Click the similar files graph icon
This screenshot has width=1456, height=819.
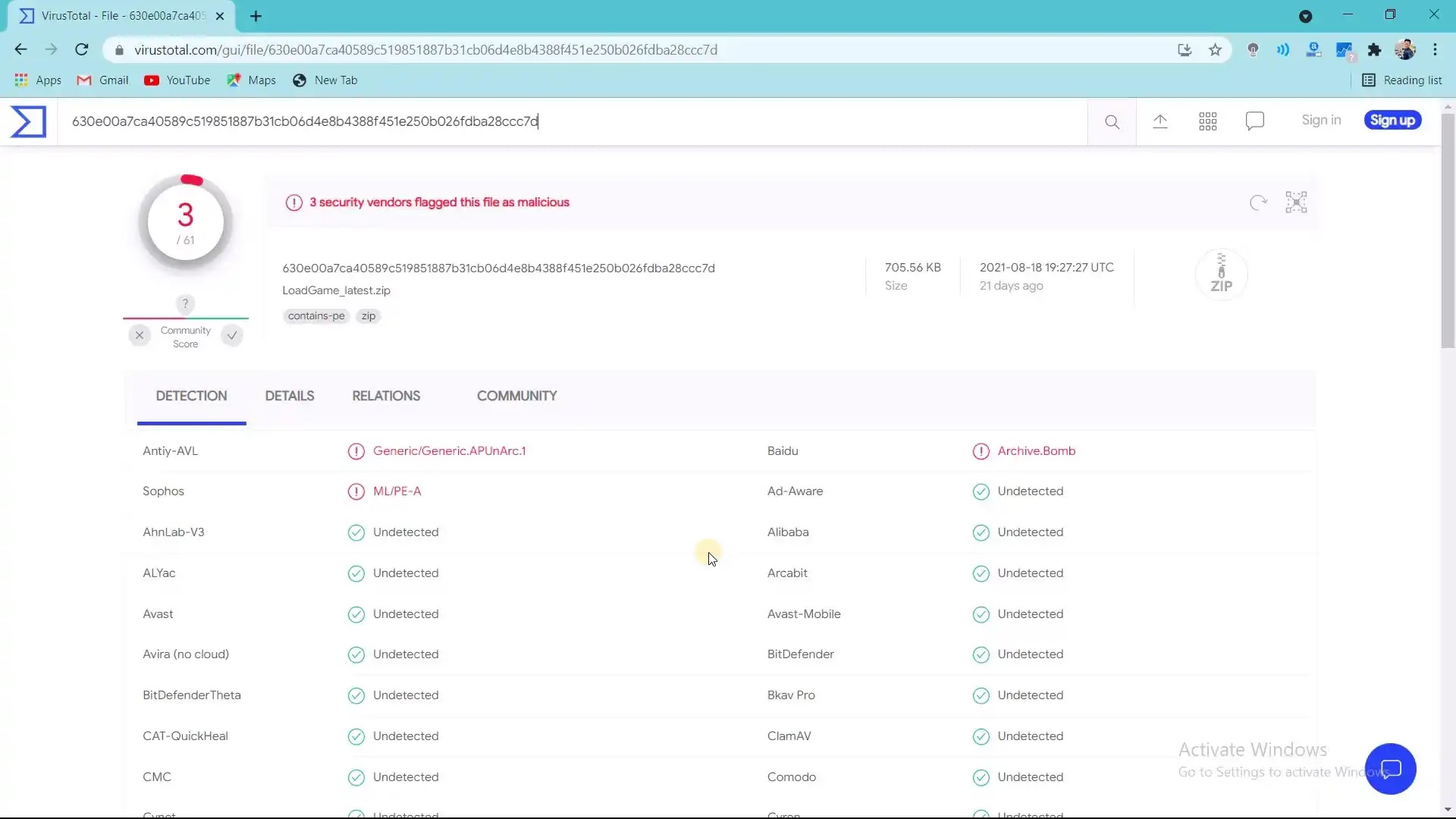coord(1296,202)
